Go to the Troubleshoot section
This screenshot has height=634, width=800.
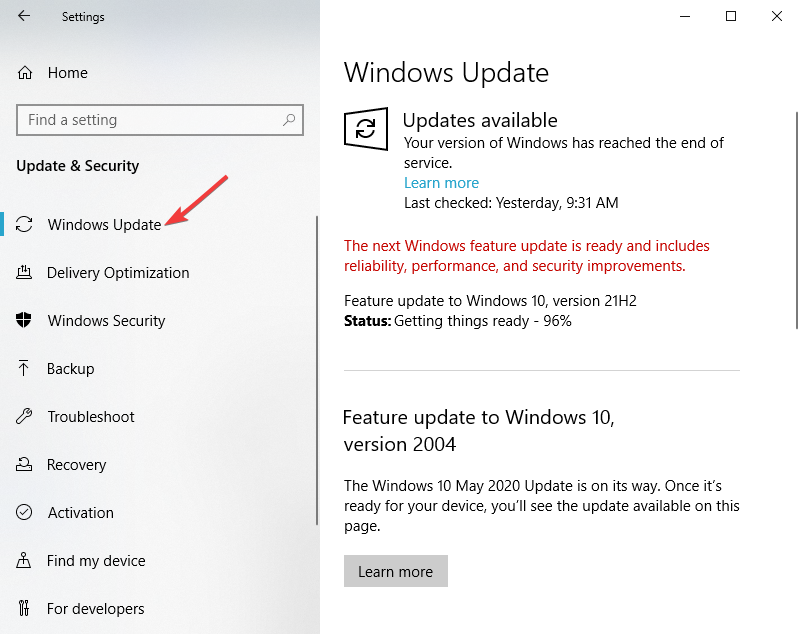click(91, 417)
